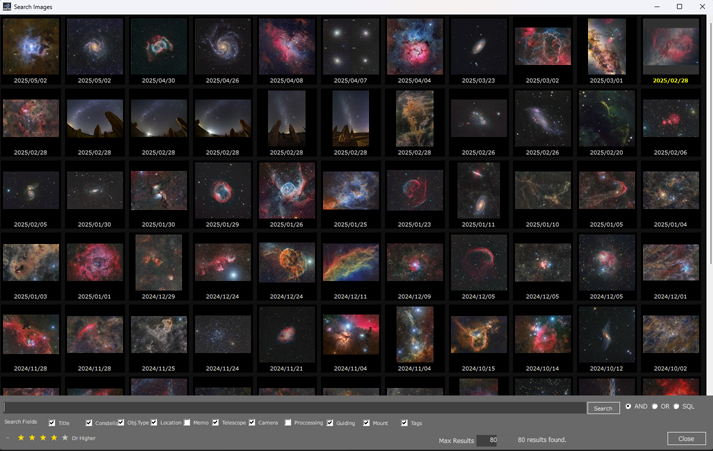Toggle the Title search field checkbox
Image resolution: width=713 pixels, height=451 pixels.
point(52,423)
